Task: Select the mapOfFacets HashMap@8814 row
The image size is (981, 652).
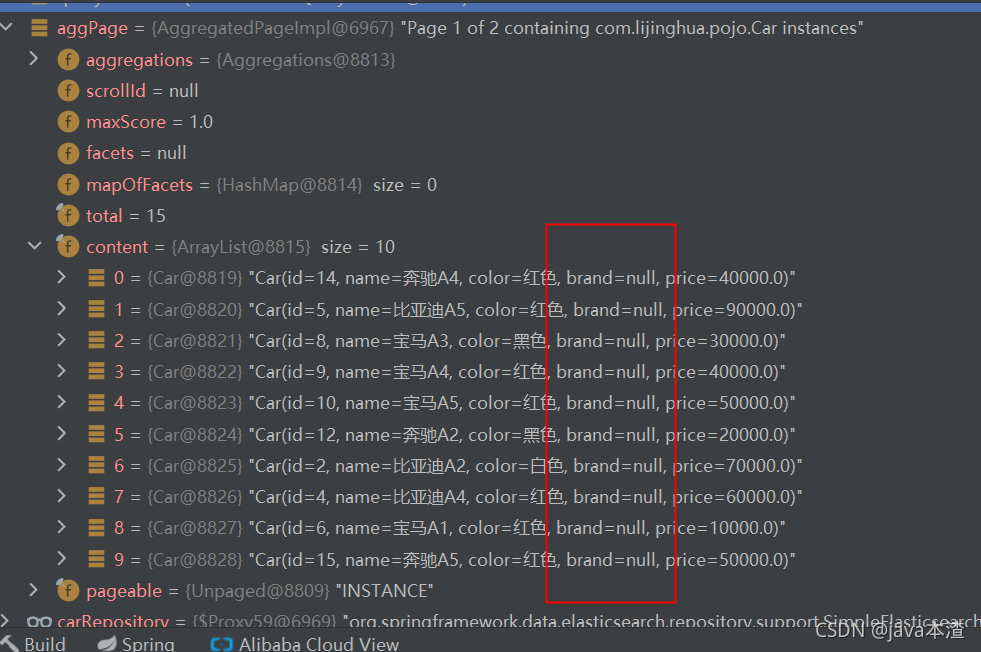Action: click(x=262, y=185)
